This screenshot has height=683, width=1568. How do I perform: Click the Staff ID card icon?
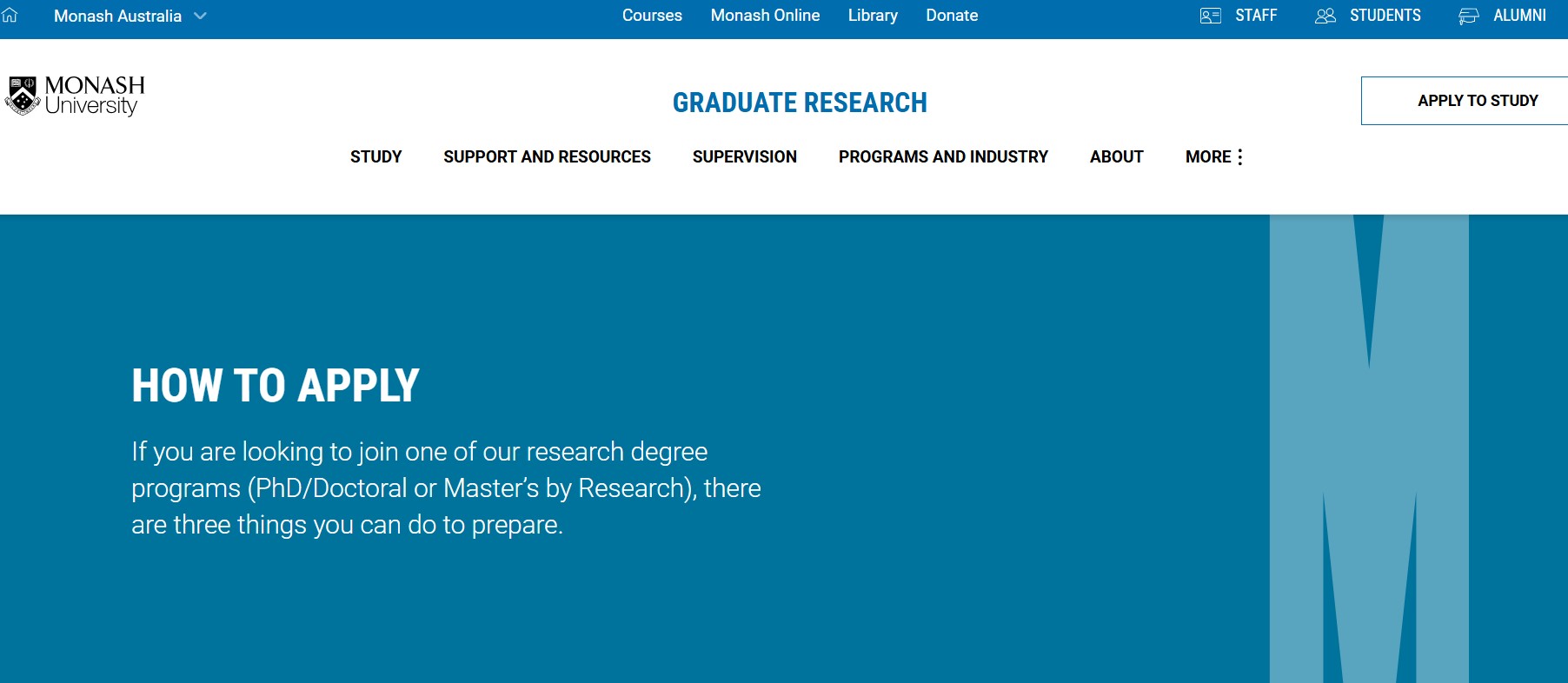click(x=1211, y=16)
